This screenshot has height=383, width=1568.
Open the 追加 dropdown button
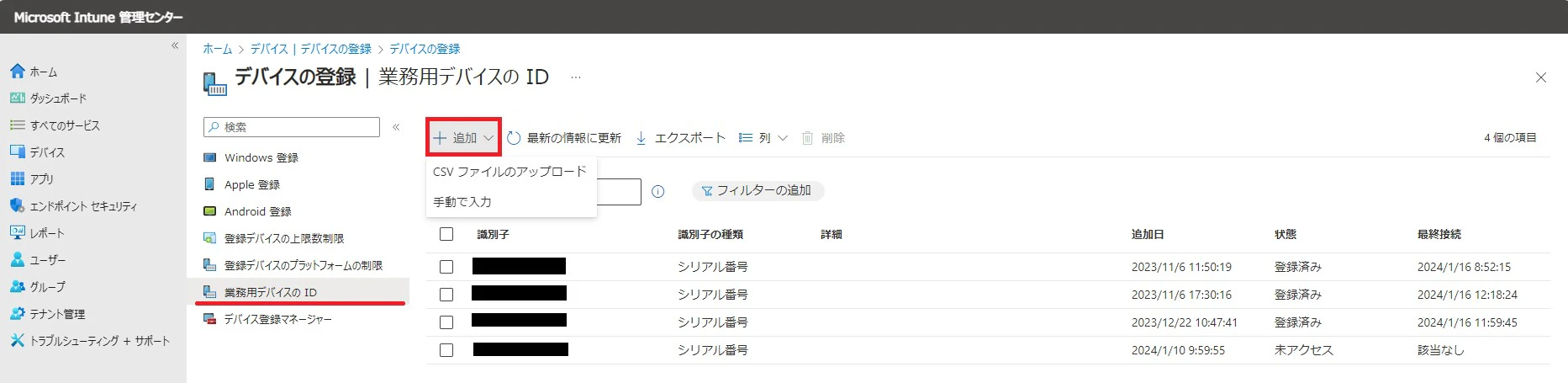tap(463, 137)
